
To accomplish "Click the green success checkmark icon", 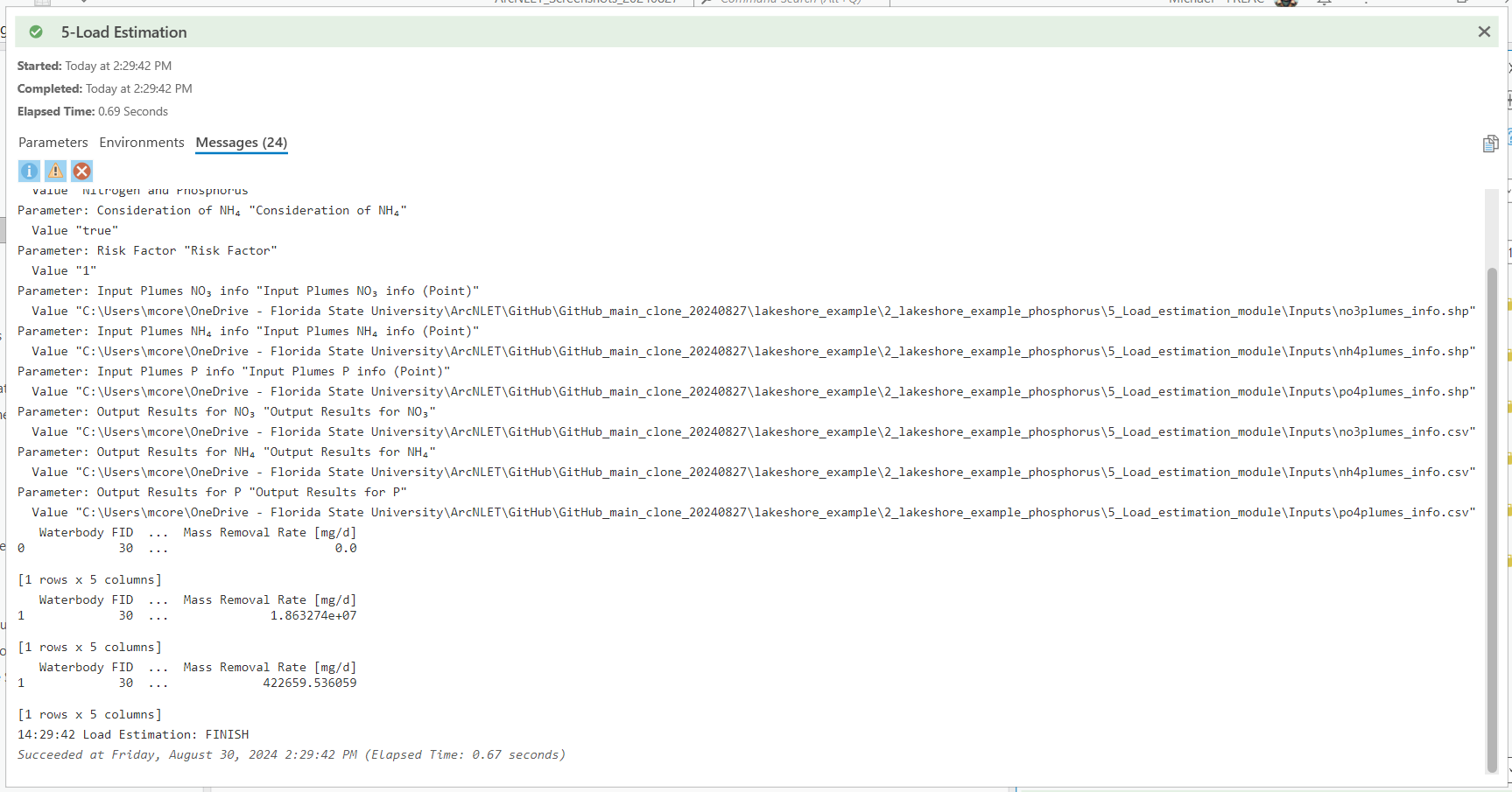I will click(x=36, y=32).
